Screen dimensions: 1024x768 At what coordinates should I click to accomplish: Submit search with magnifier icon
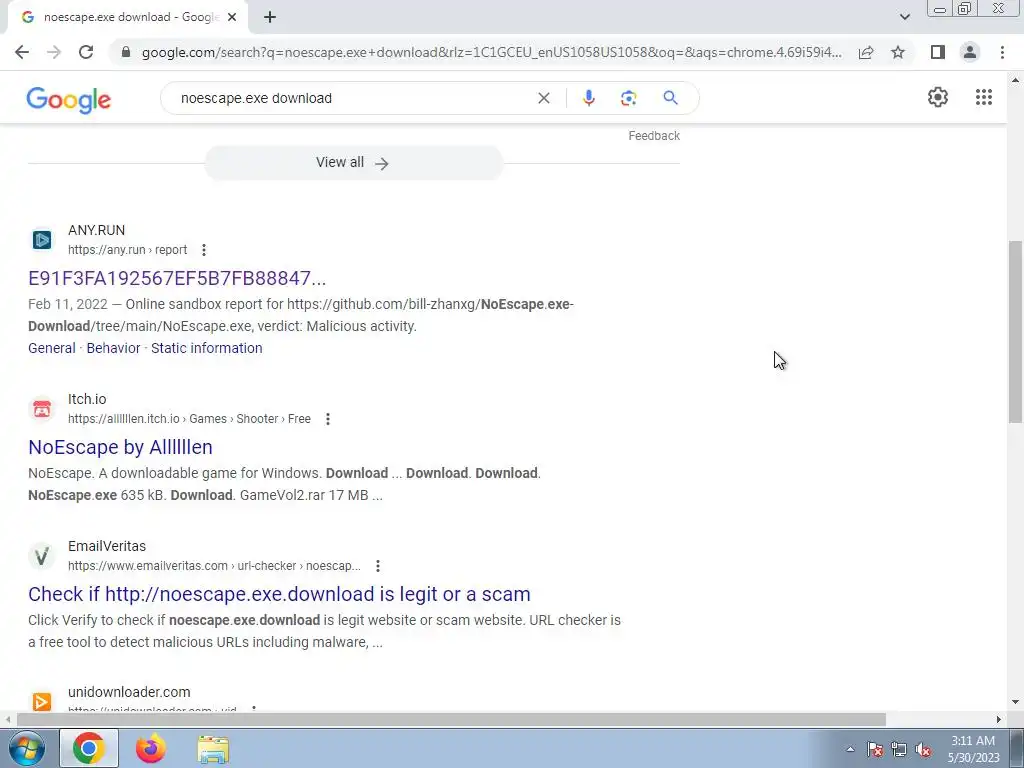[670, 98]
